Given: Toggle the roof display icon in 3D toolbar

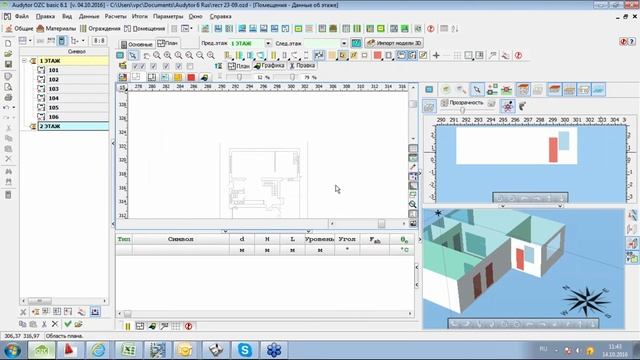Looking at the screenshot, I should tap(554, 89).
